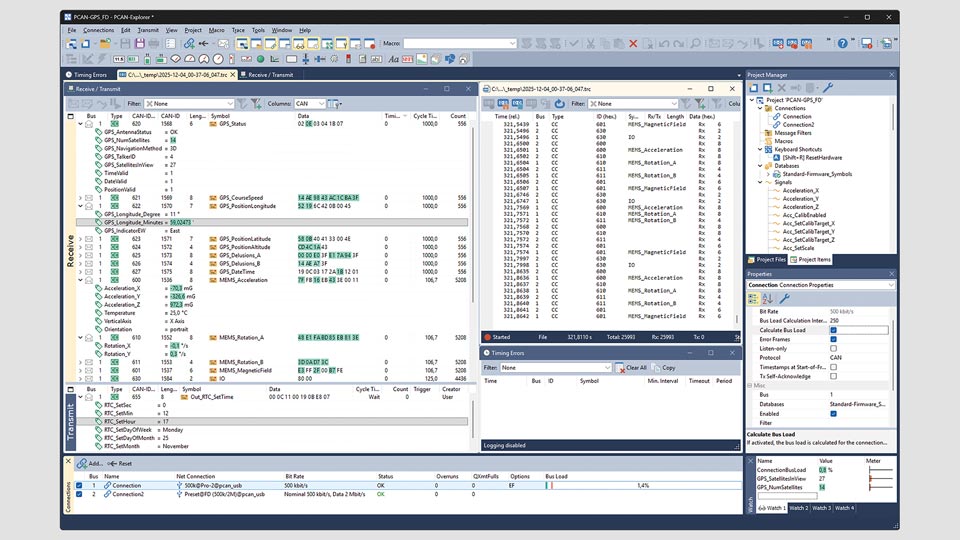Viewport: 960px width, 540px height.
Task: Toggle the Timestamps at Start-of-Frame checkbox
Action: coord(833,367)
